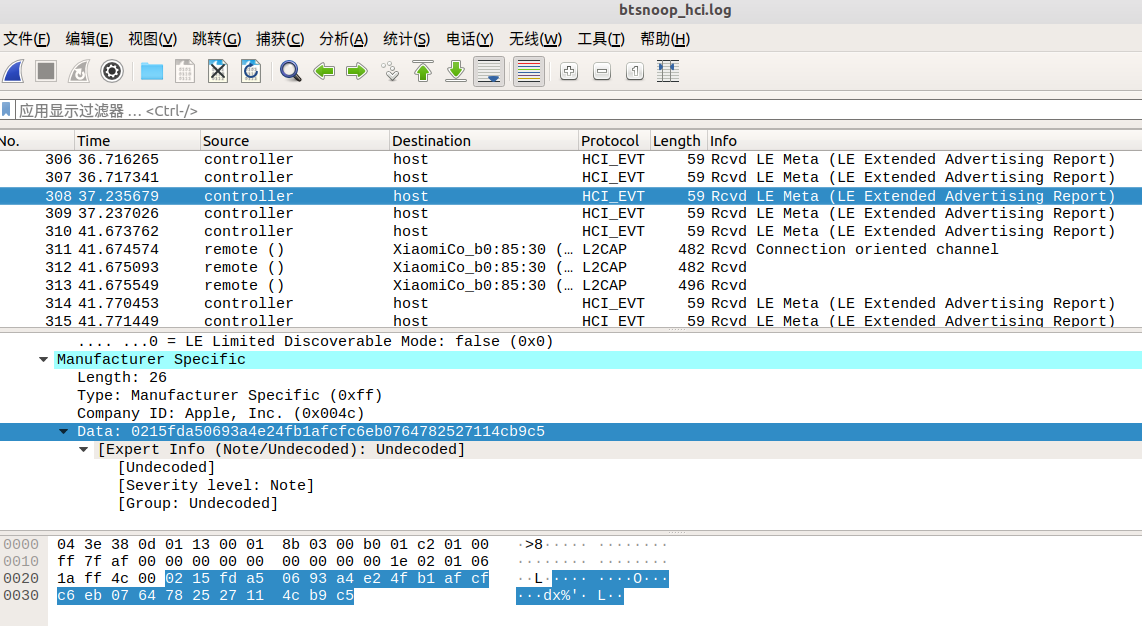This screenshot has height=626, width=1142.
Task: Click the display filter input field
Action: point(570,111)
